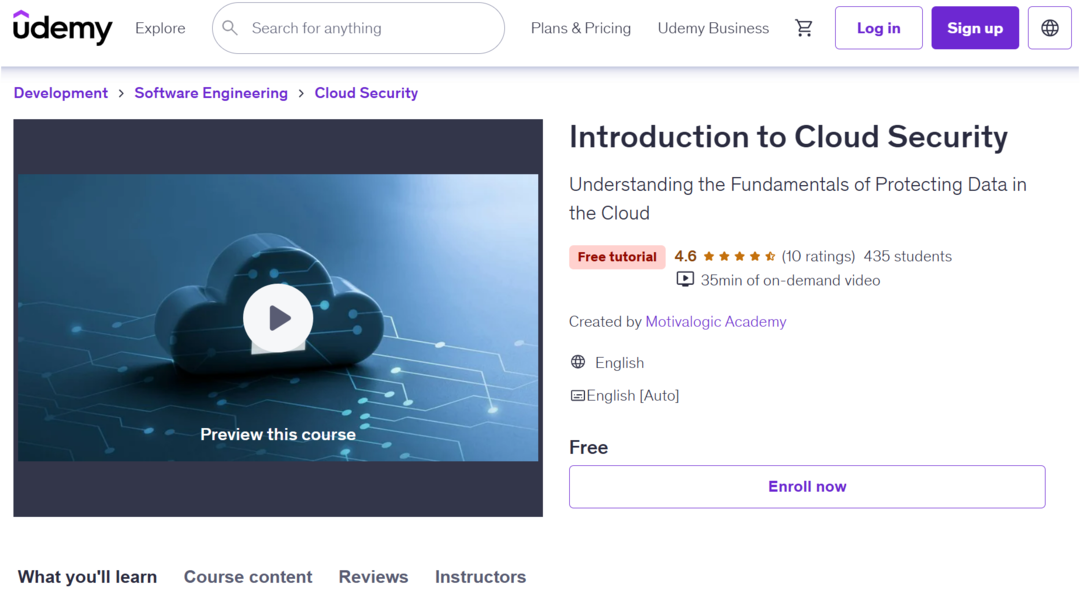
Task: Visit Motivalogic Academy instructor page
Action: (715, 322)
